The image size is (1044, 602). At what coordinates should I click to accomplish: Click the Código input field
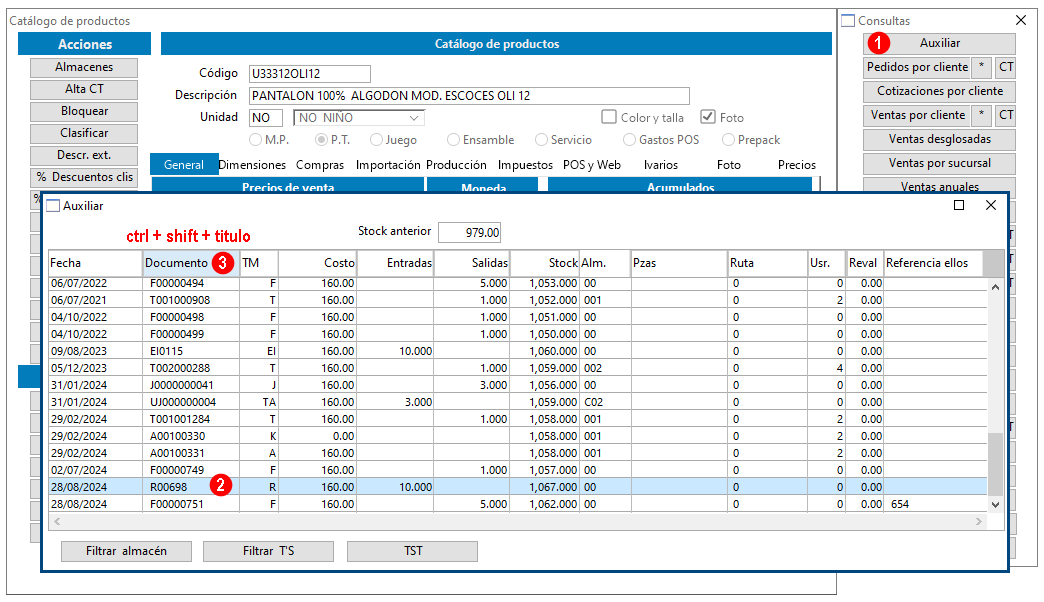310,74
